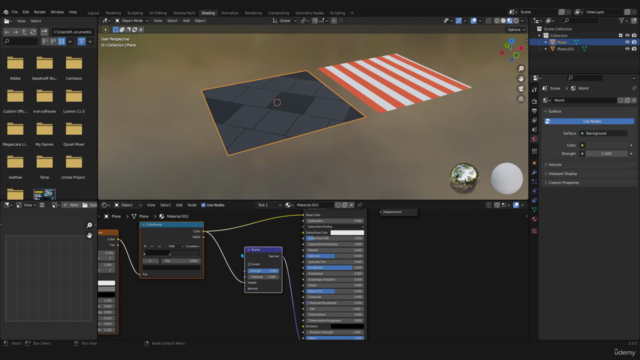Open the Render menu
The image size is (640, 360).
pyautogui.click(x=40, y=12)
